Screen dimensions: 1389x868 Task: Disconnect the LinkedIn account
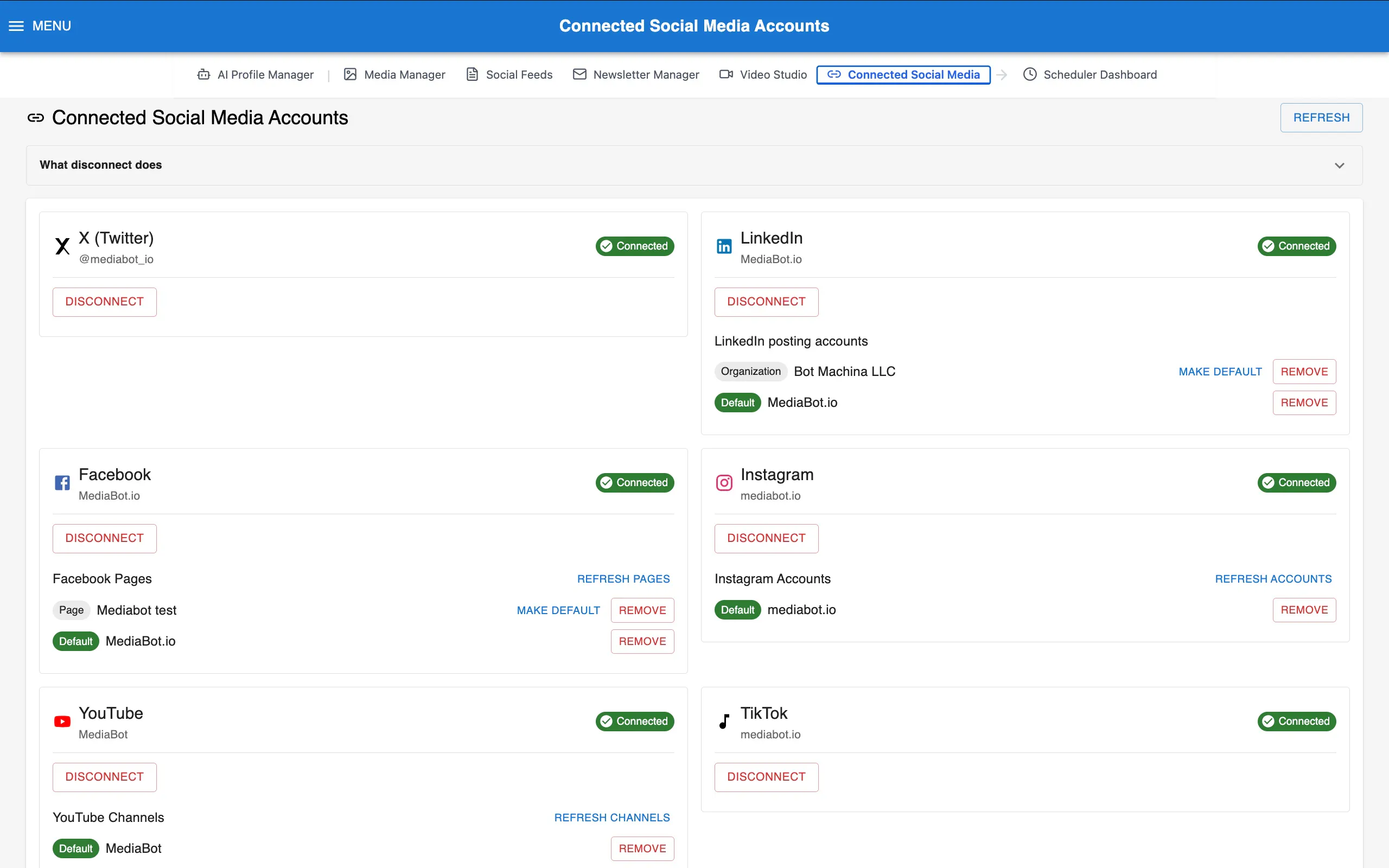tap(766, 302)
